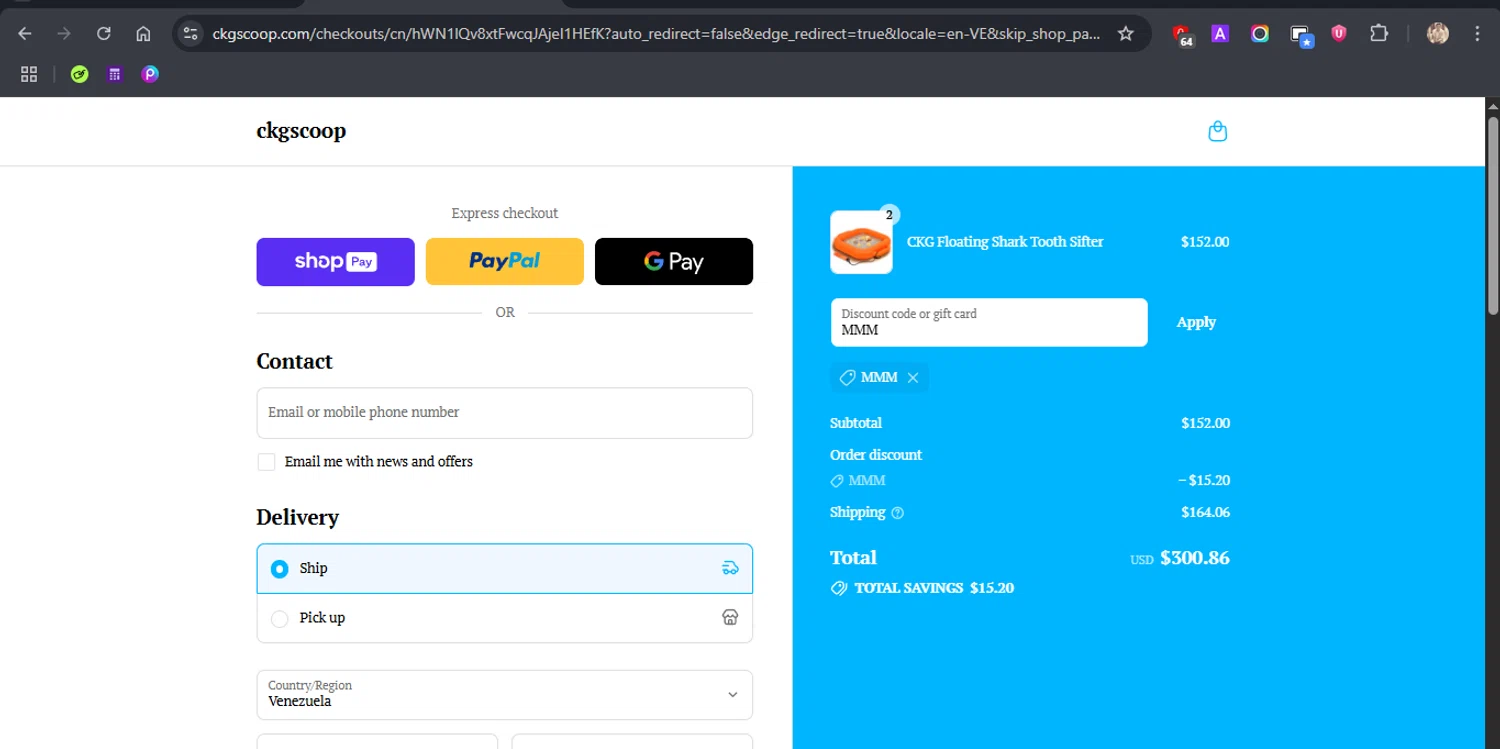Screen dimensions: 1500x749
Task: Open the window-with-star extension icon
Action: tap(1300, 35)
